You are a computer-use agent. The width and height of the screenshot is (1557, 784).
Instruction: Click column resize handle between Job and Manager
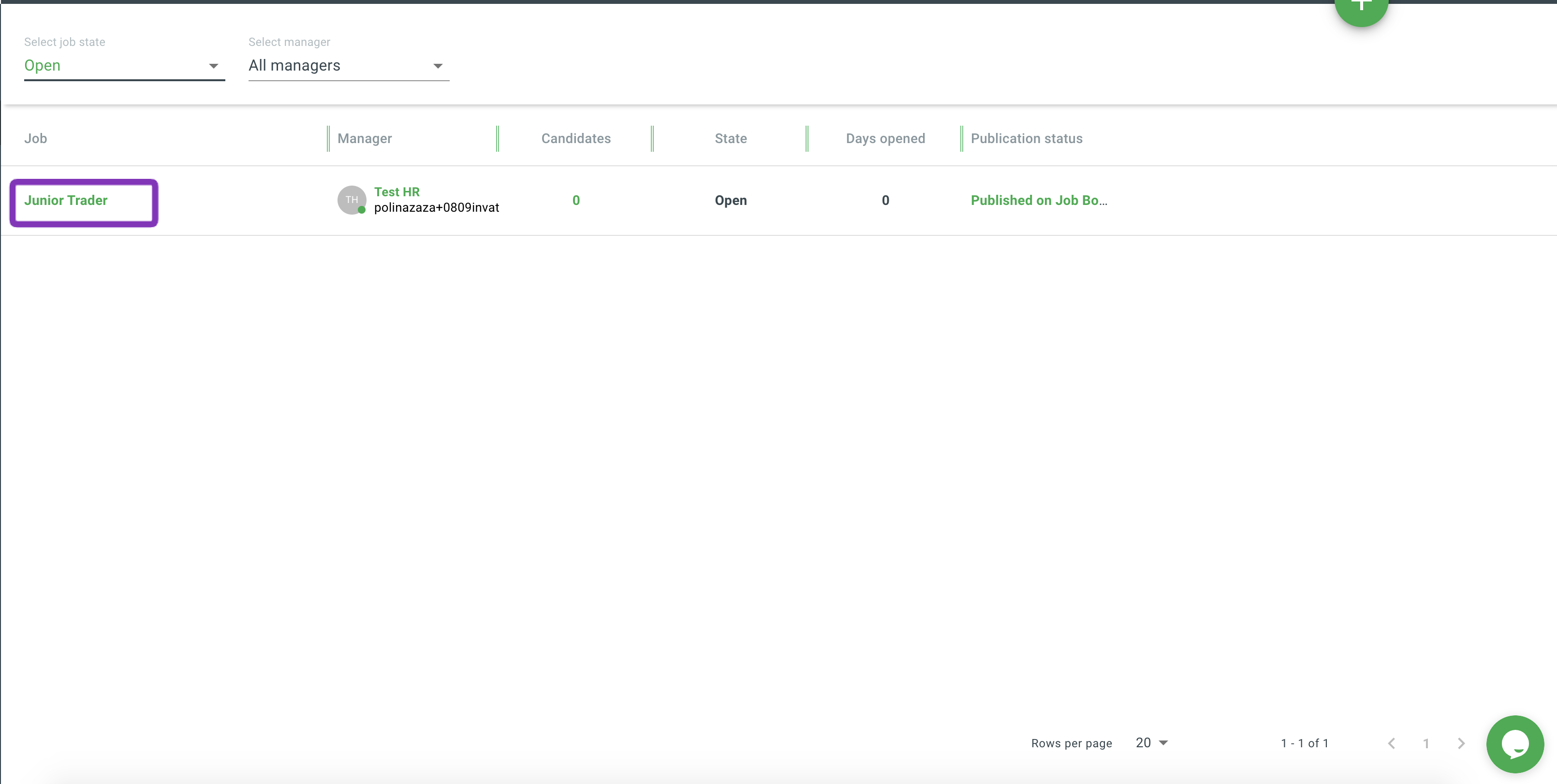[x=328, y=138]
